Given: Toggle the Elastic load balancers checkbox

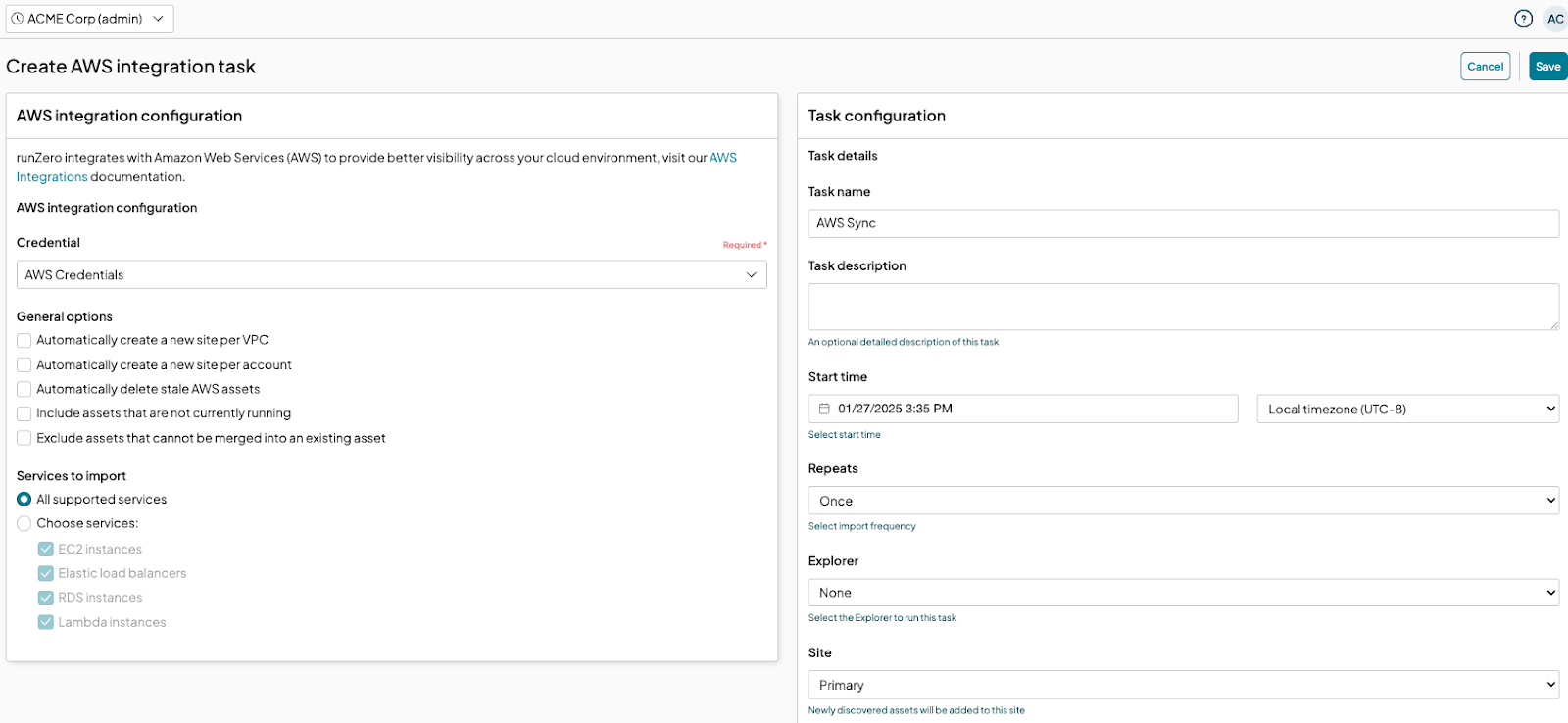Looking at the screenshot, I should click(x=46, y=574).
